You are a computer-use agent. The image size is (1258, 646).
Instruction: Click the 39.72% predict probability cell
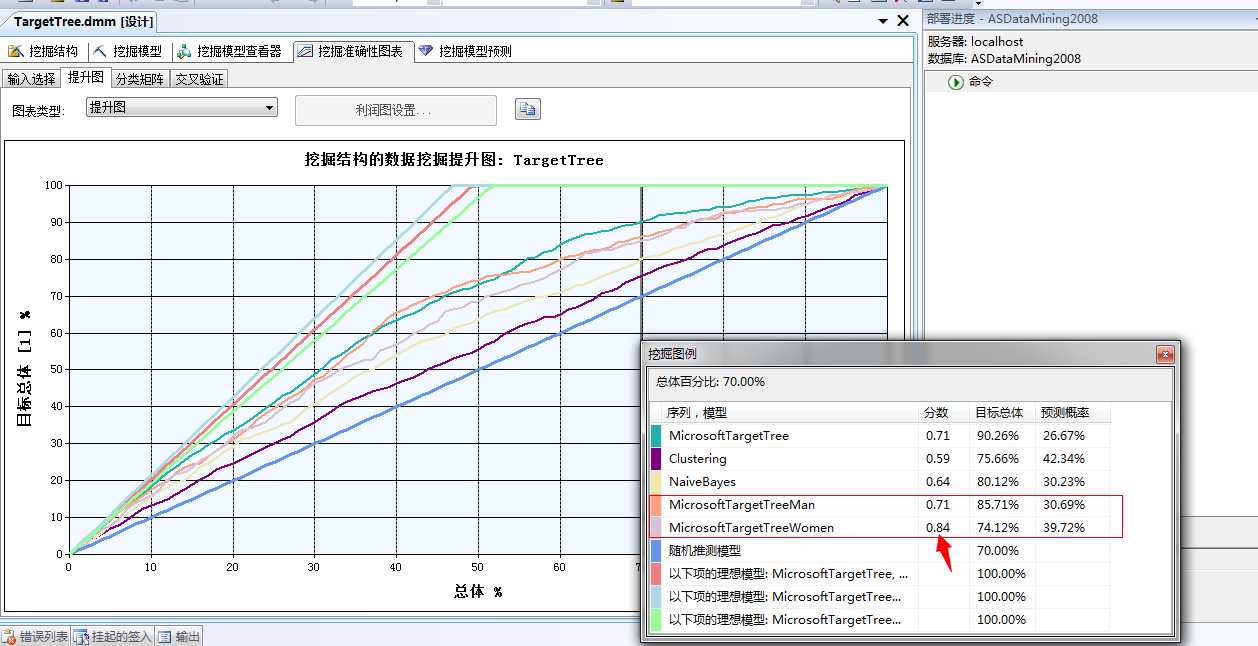click(1064, 528)
